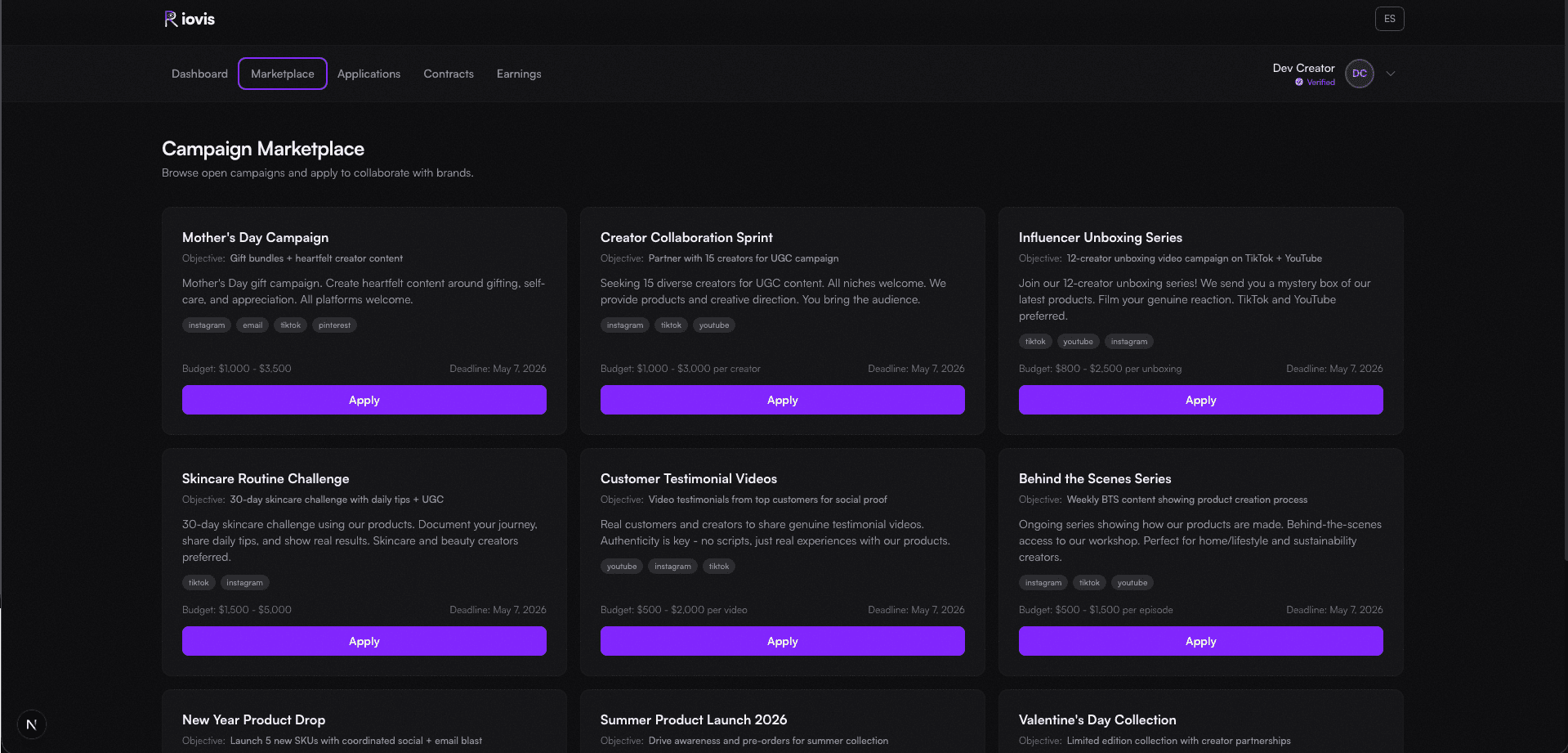Click instagram tag in Mother's Day Campaign

(207, 325)
